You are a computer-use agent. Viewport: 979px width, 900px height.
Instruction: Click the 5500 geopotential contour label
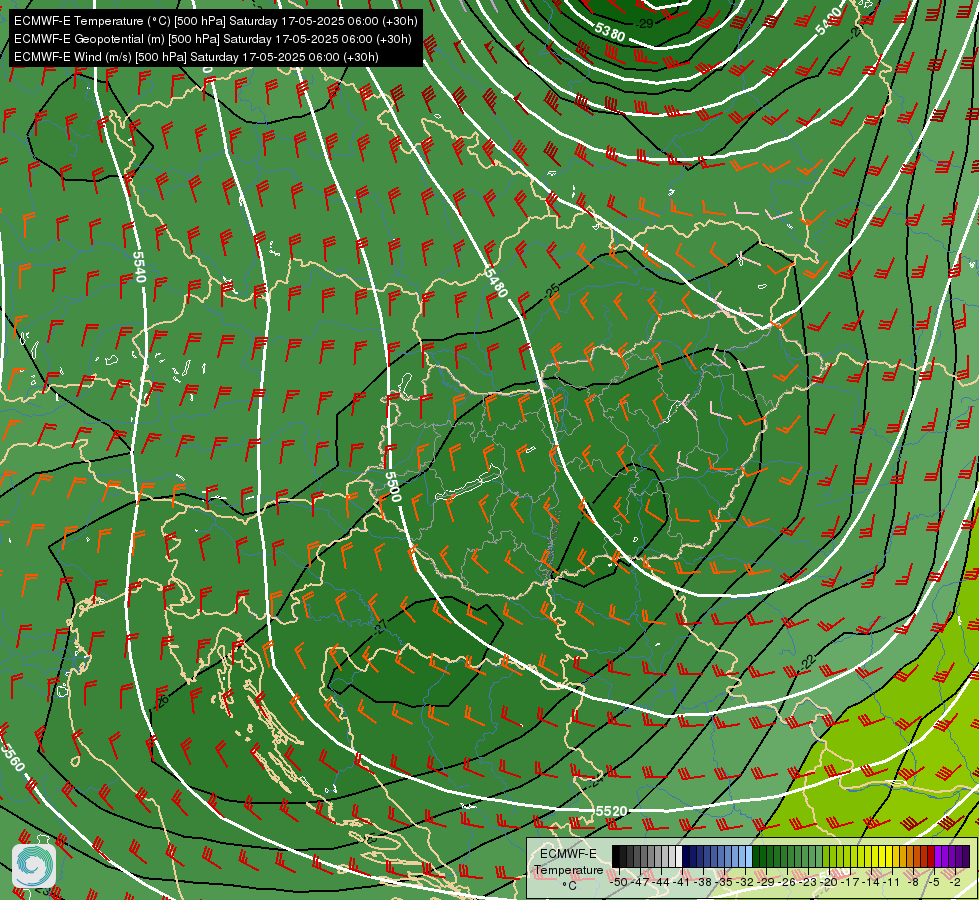[x=393, y=487]
